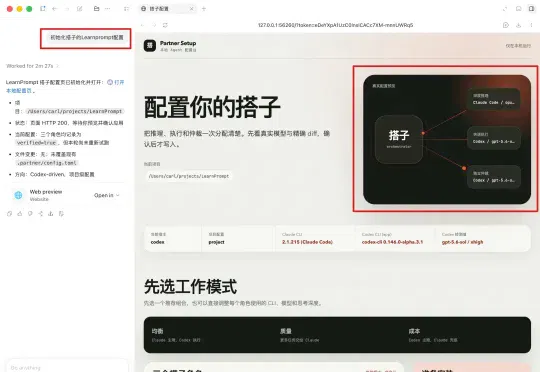Click the middle Codex / gpt node in diagram

tap(493, 138)
